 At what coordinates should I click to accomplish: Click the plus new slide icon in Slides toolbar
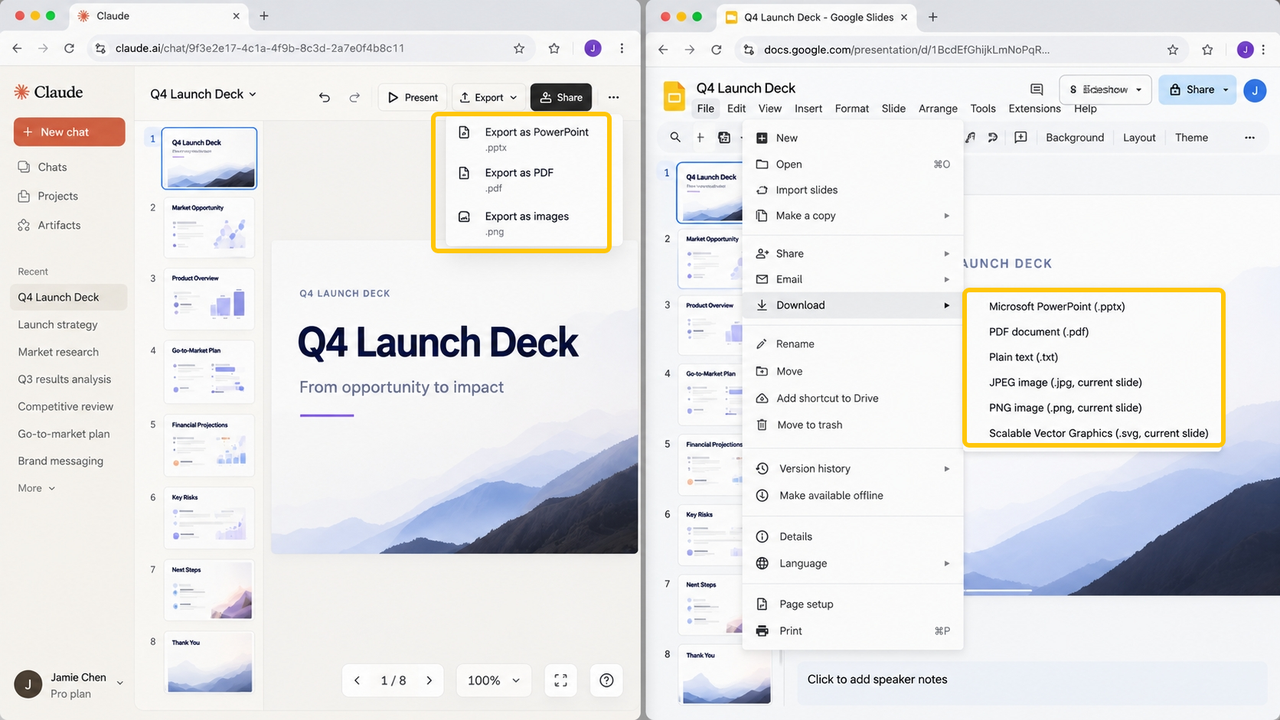[x=700, y=138]
